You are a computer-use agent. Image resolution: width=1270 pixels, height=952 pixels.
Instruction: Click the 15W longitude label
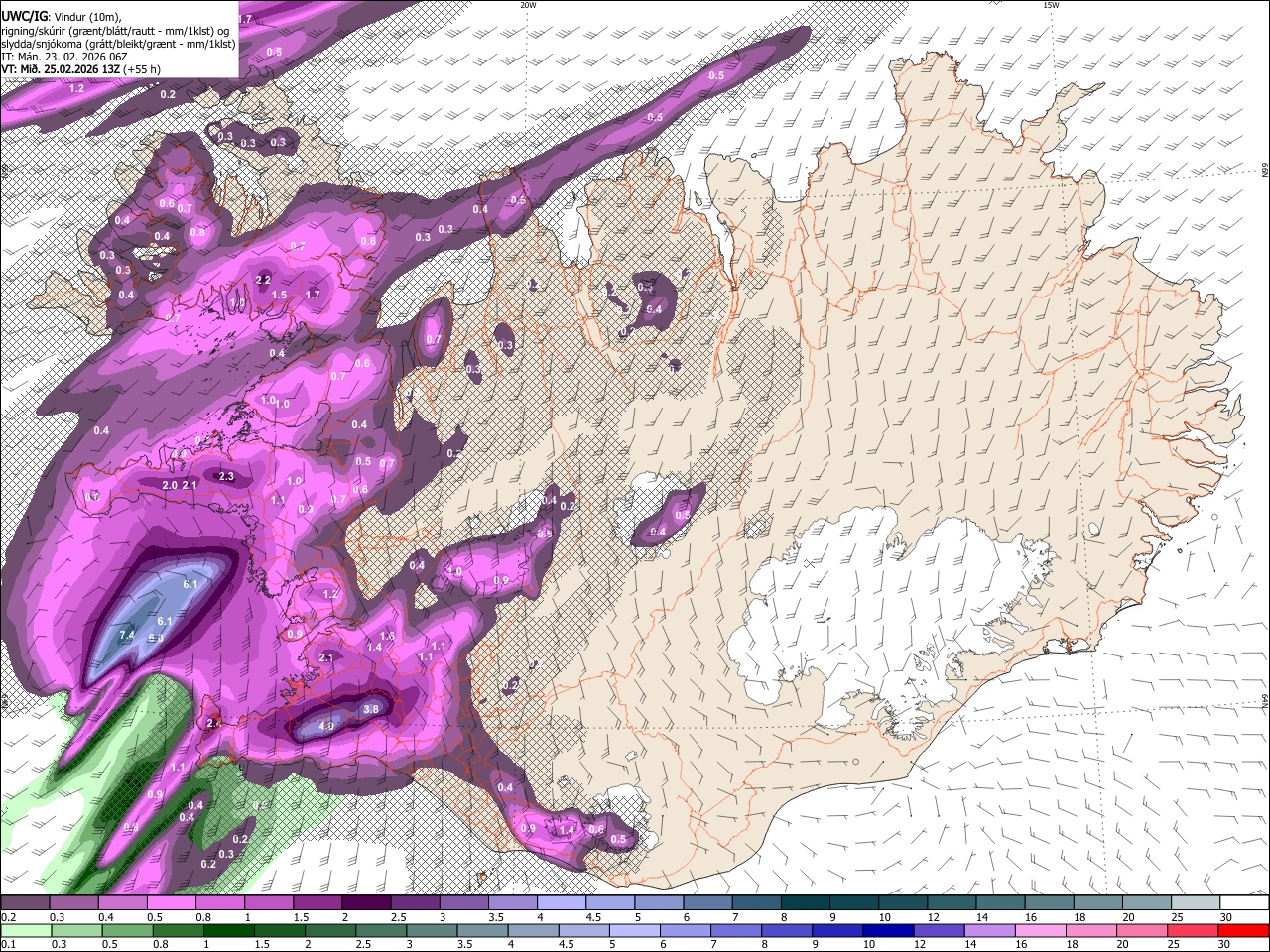pyautogui.click(x=1051, y=5)
